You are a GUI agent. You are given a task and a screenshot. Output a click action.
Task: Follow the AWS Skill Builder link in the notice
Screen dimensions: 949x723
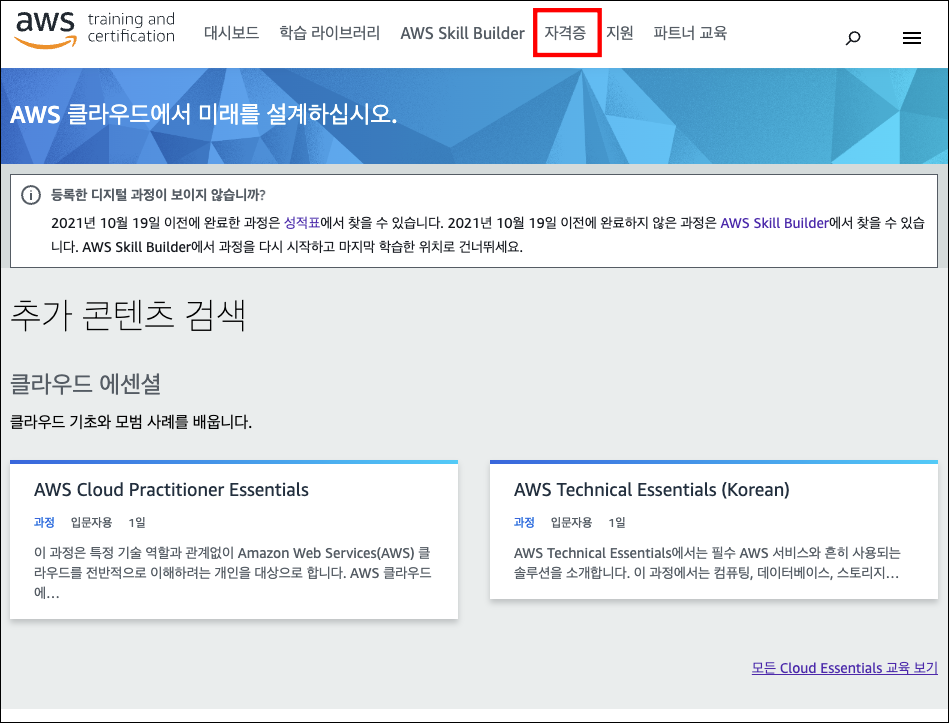[774, 223]
